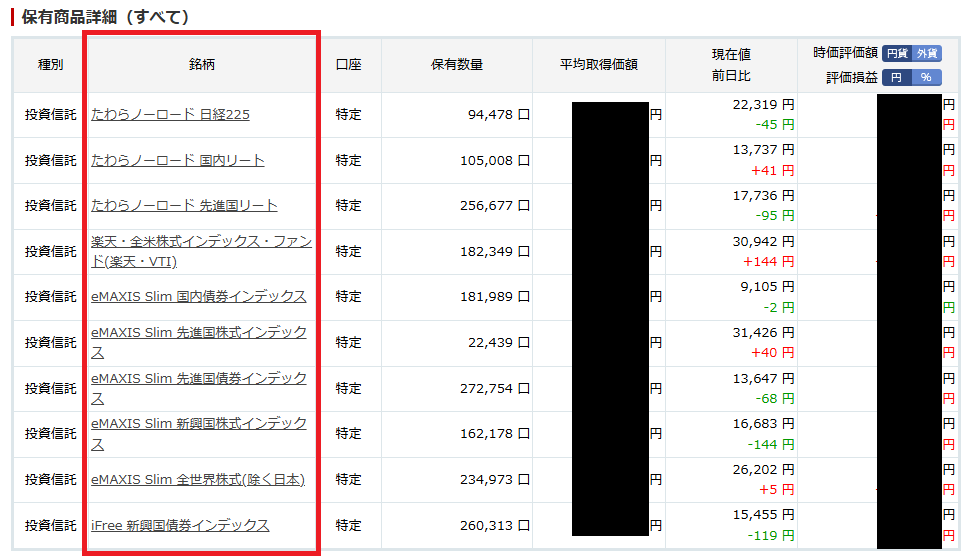
Task: Click the +144 円 daily change
Action: [769, 261]
